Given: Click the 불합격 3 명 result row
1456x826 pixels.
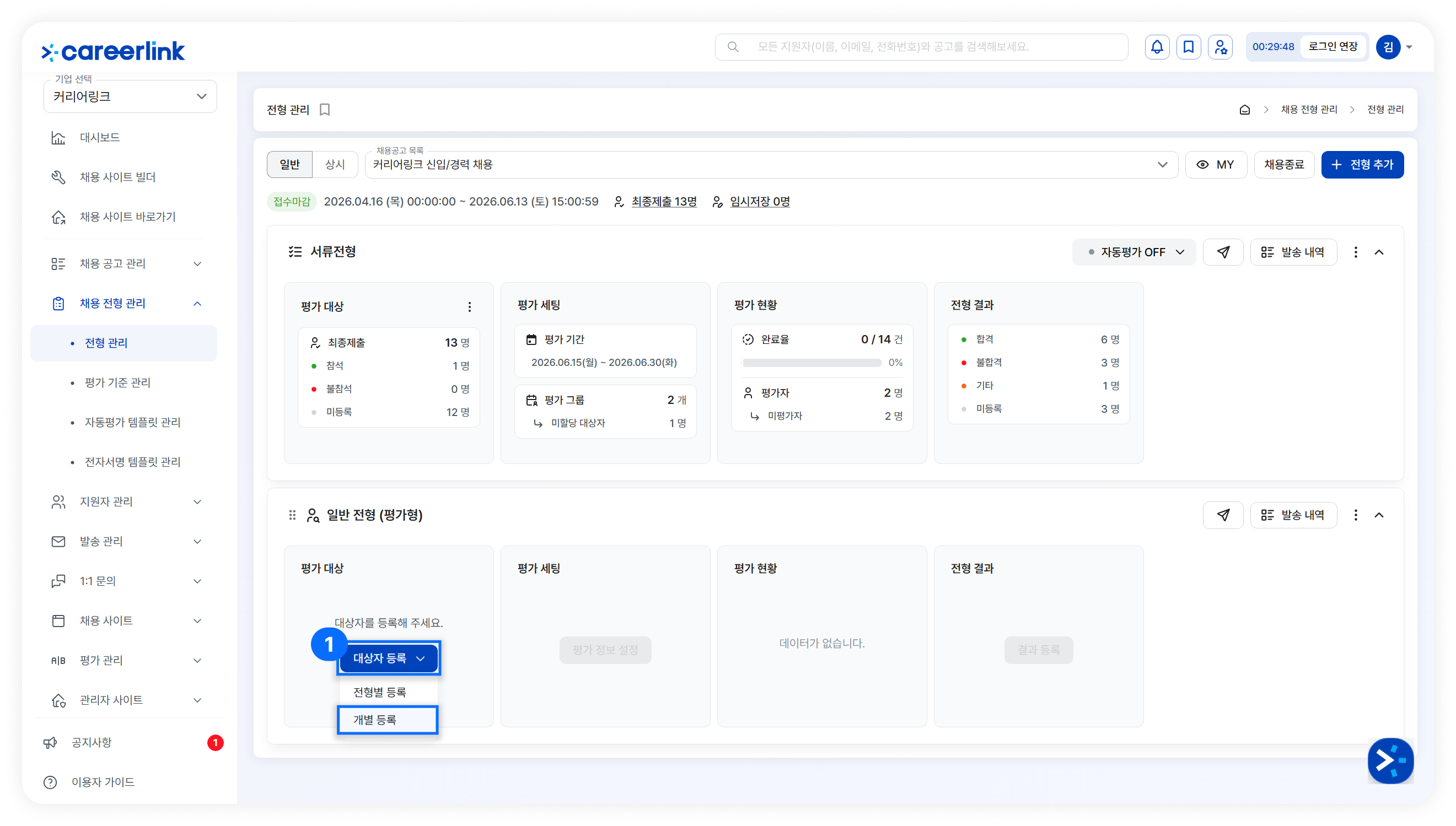Looking at the screenshot, I should click(x=1038, y=363).
